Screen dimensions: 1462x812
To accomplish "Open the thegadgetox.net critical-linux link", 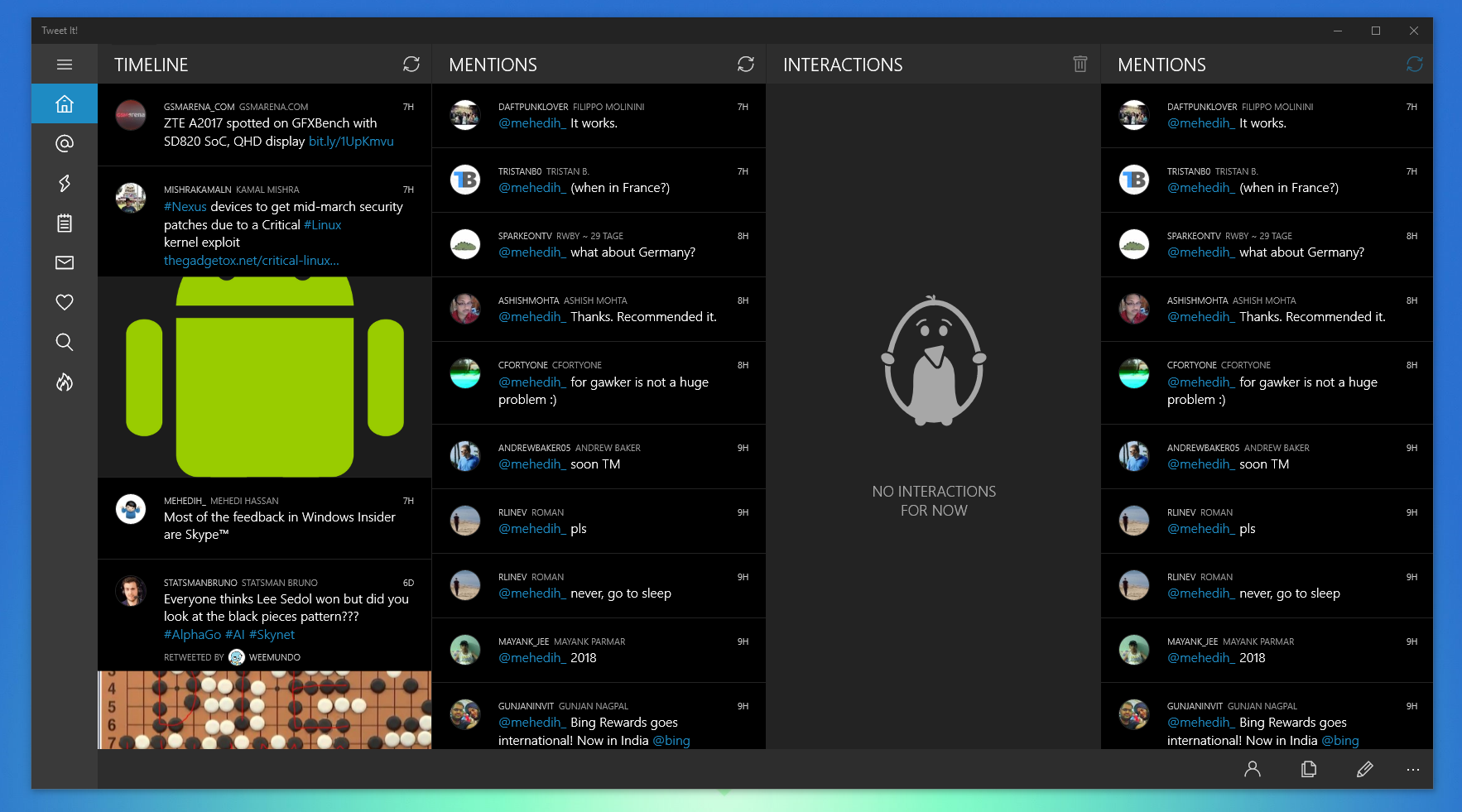I will 251,261.
